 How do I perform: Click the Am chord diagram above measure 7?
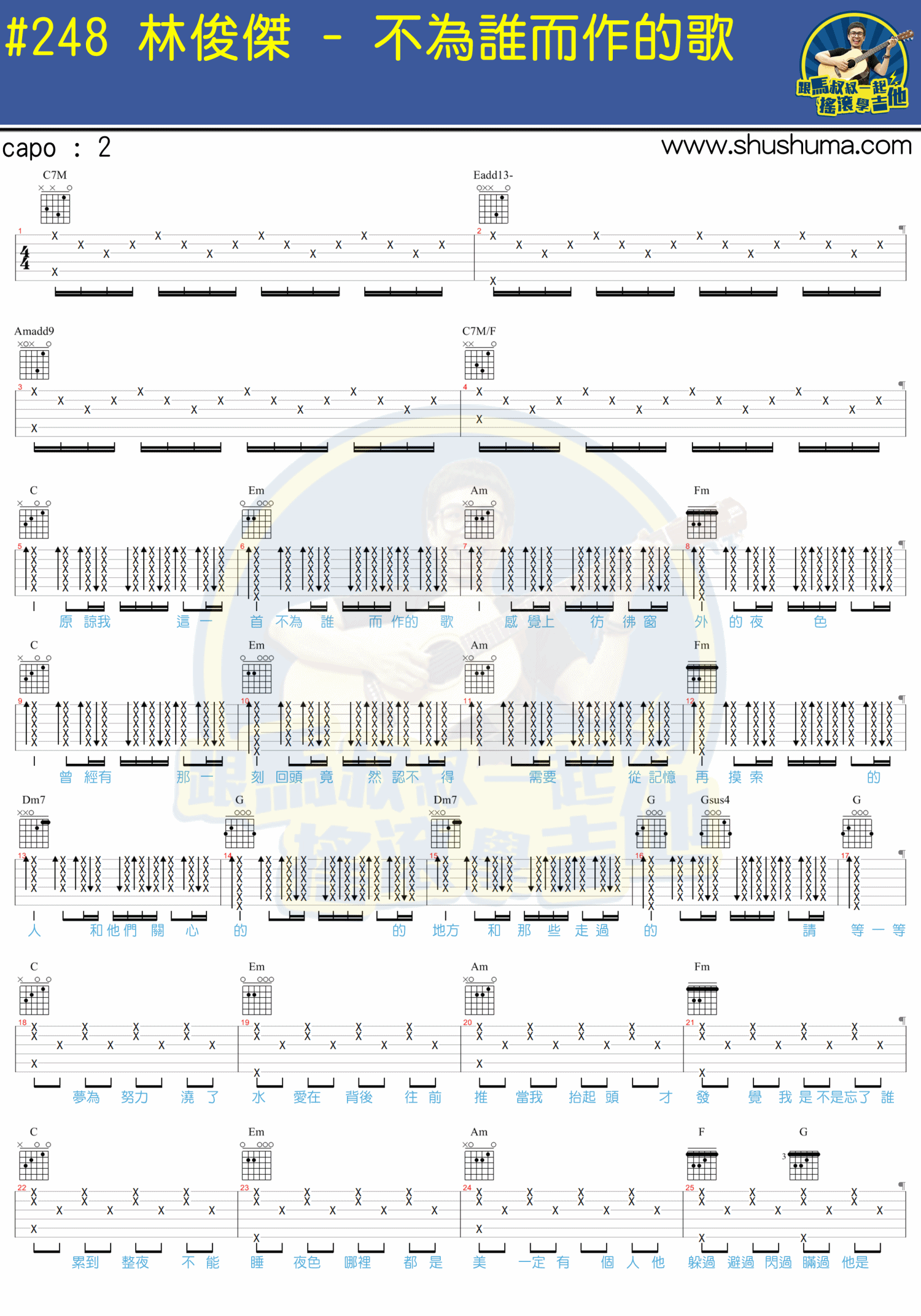pos(480,520)
